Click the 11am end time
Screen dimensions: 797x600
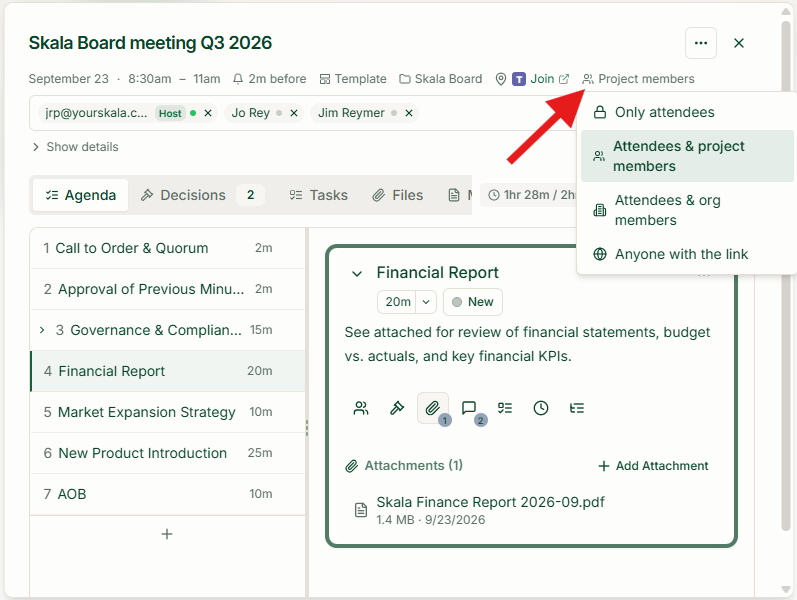point(207,79)
